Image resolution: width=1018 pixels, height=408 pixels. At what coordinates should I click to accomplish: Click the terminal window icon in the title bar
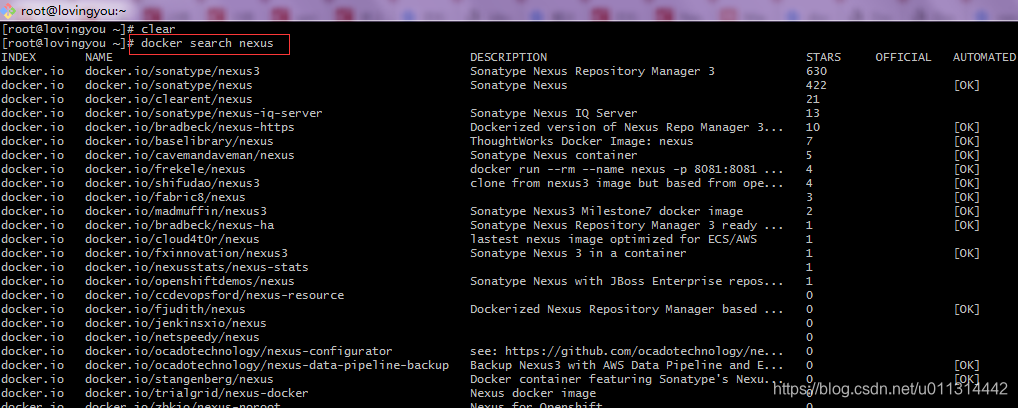(10, 10)
